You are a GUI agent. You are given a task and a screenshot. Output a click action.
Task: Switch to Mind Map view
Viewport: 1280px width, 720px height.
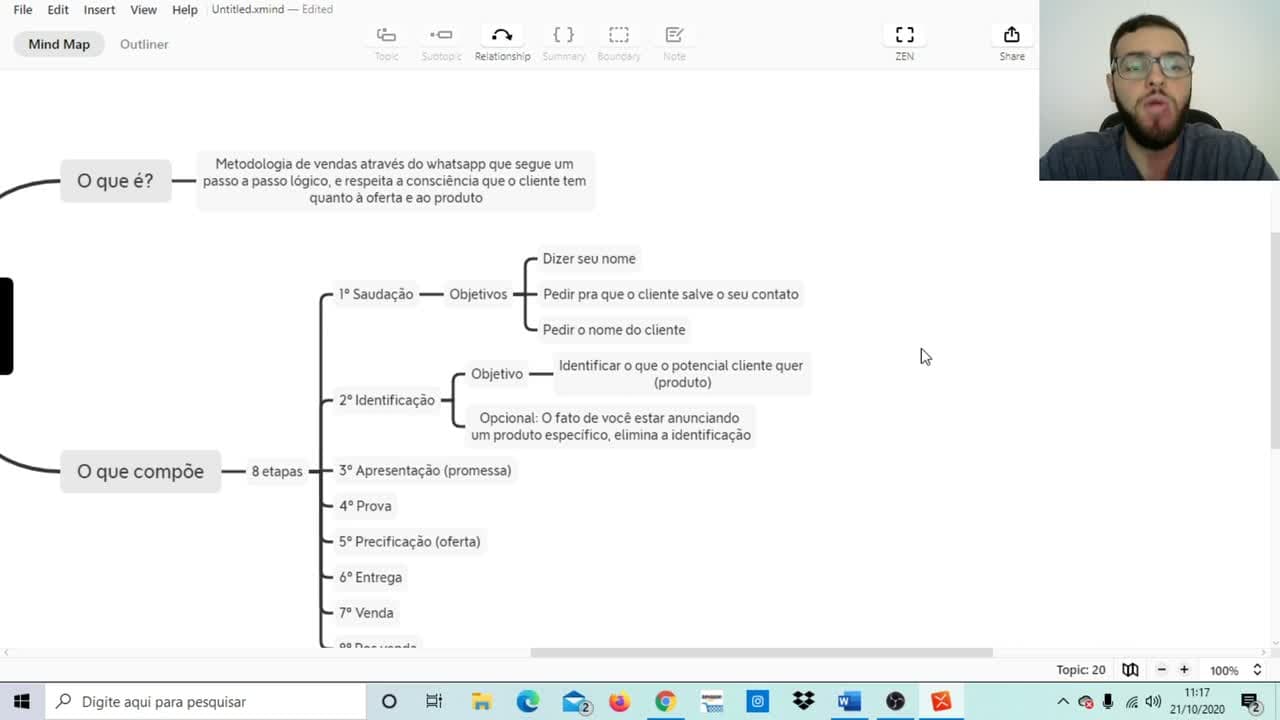pos(59,44)
